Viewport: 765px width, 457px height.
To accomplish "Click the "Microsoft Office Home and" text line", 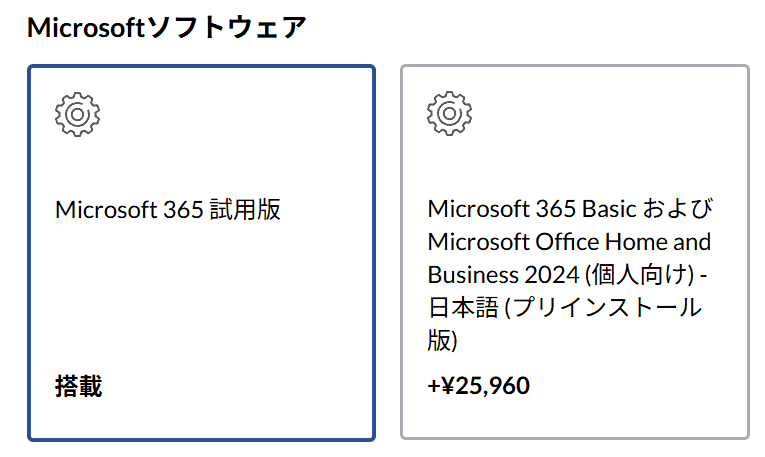I will click(569, 242).
